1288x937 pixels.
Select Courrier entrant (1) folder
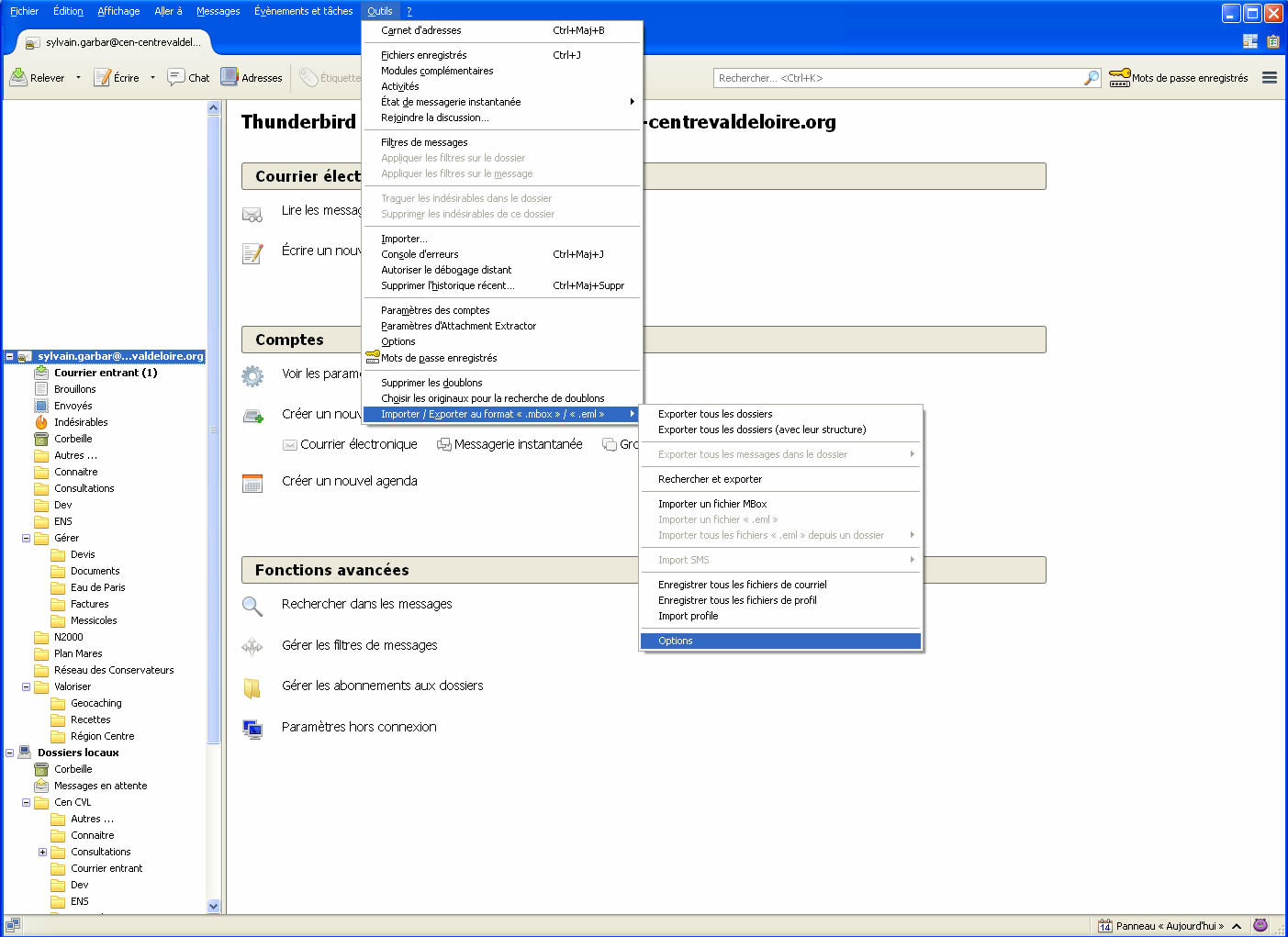point(105,373)
